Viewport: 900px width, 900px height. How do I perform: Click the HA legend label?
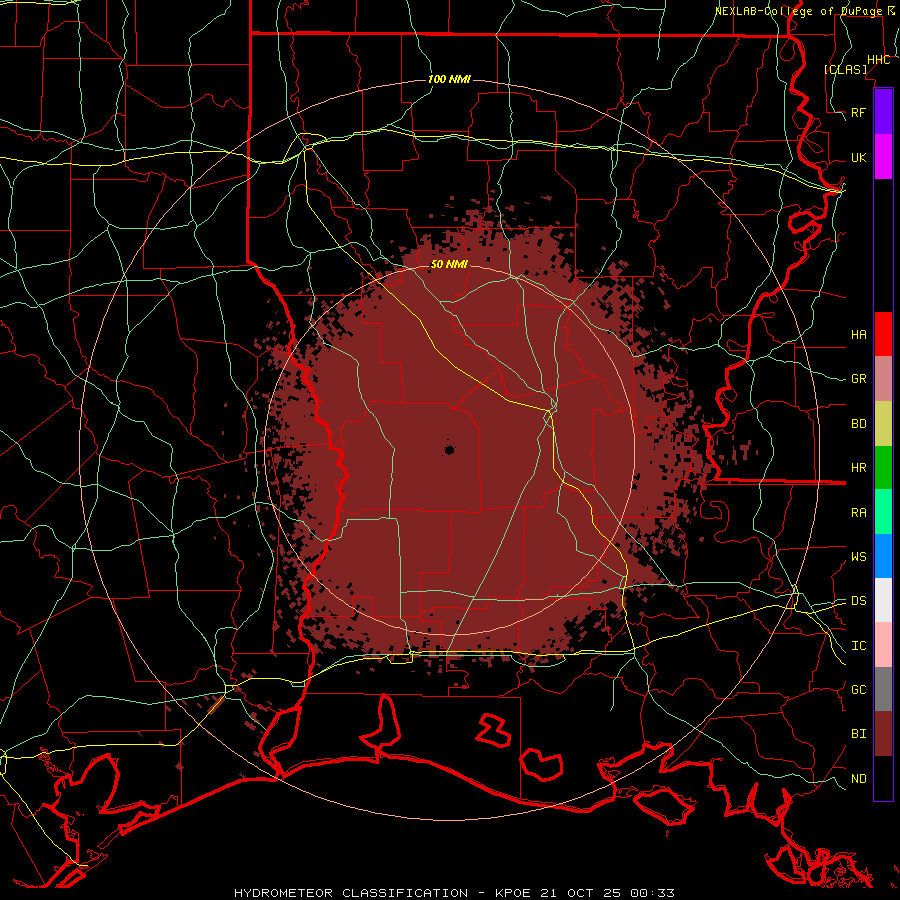(859, 335)
